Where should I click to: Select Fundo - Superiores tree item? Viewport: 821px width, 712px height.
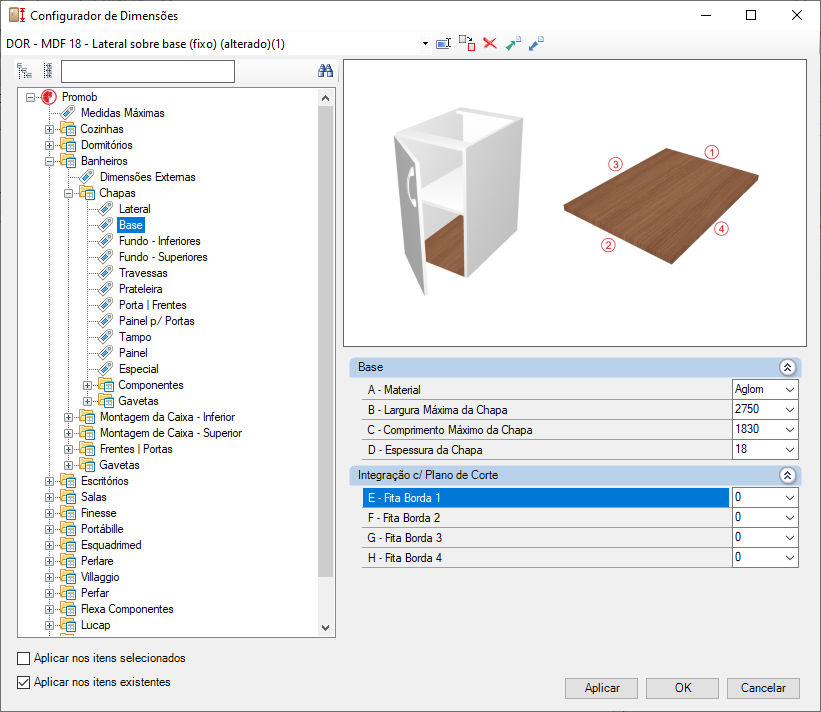[x=163, y=257]
